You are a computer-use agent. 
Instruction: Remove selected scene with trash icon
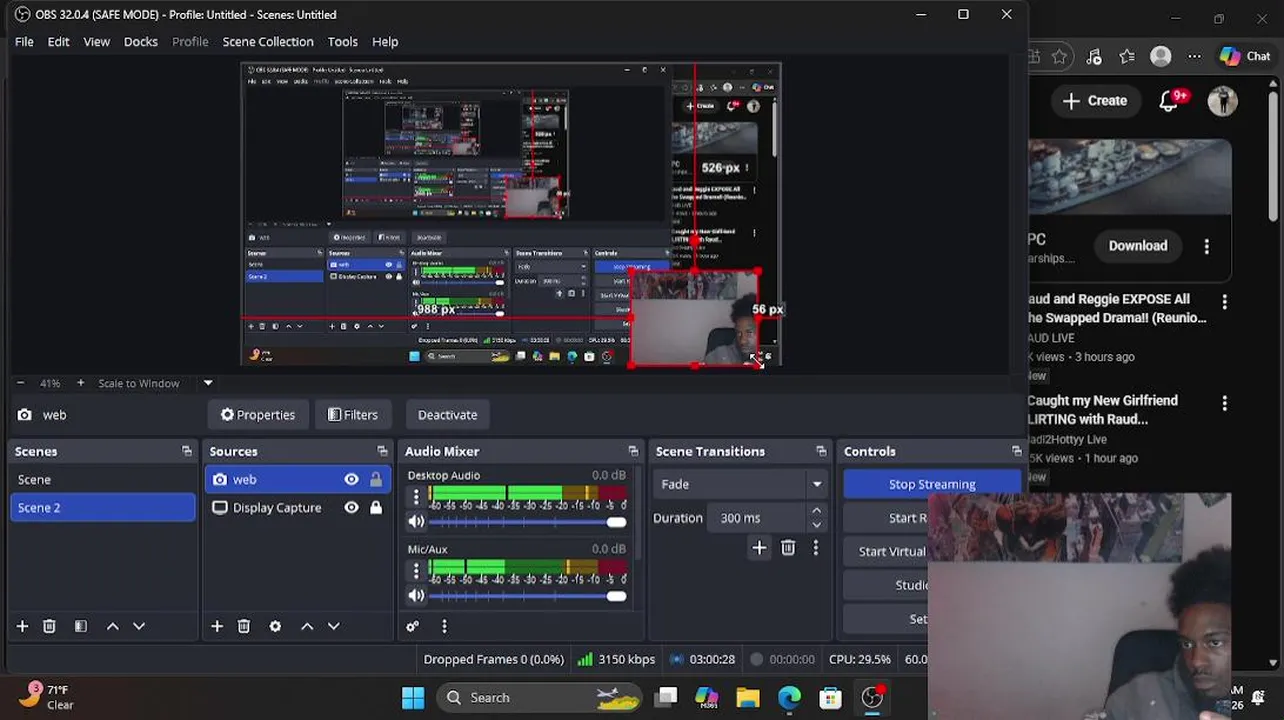49,626
